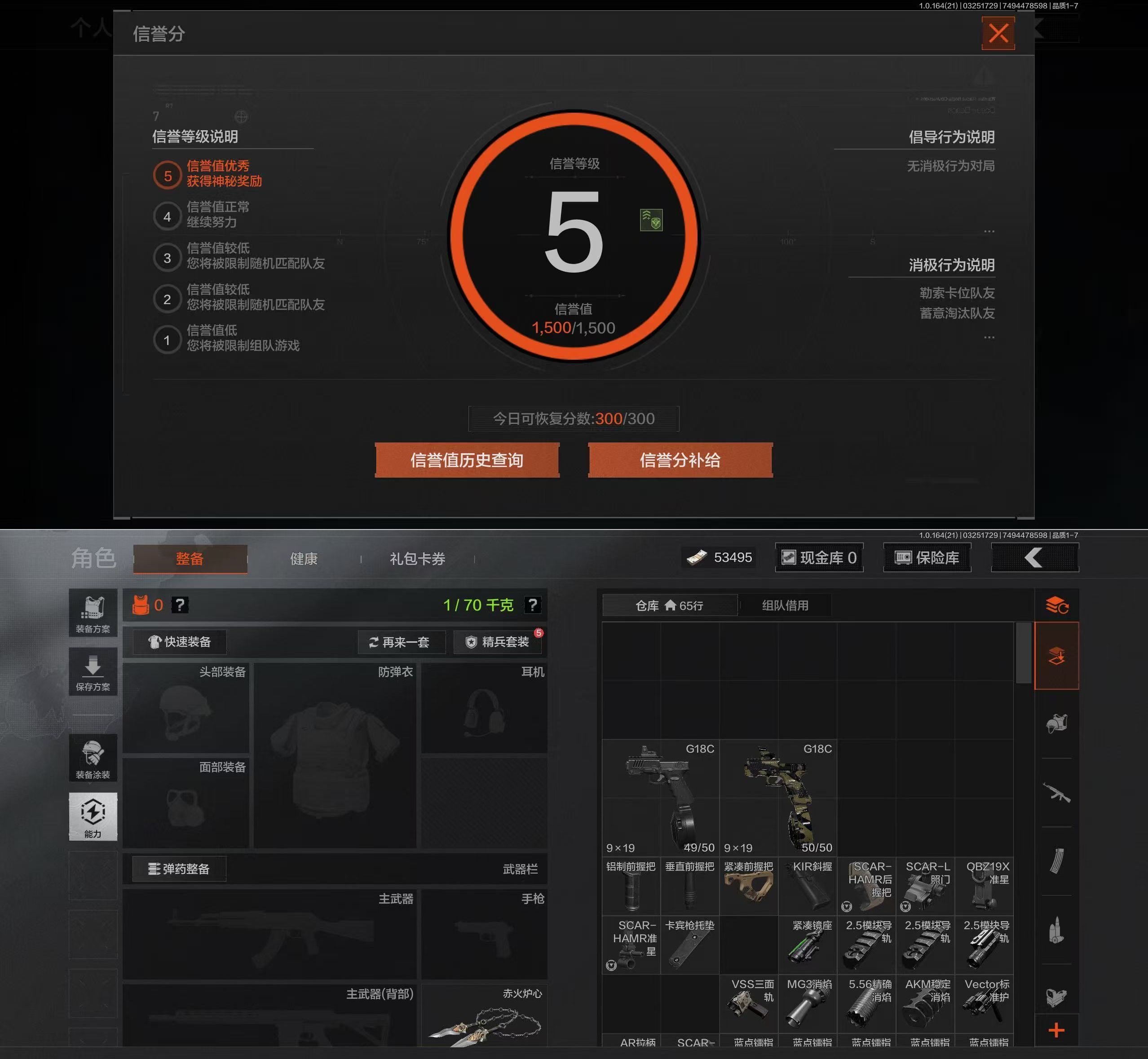
Task: Click the armor filter icon in sidebar
Action: pyautogui.click(x=1056, y=724)
